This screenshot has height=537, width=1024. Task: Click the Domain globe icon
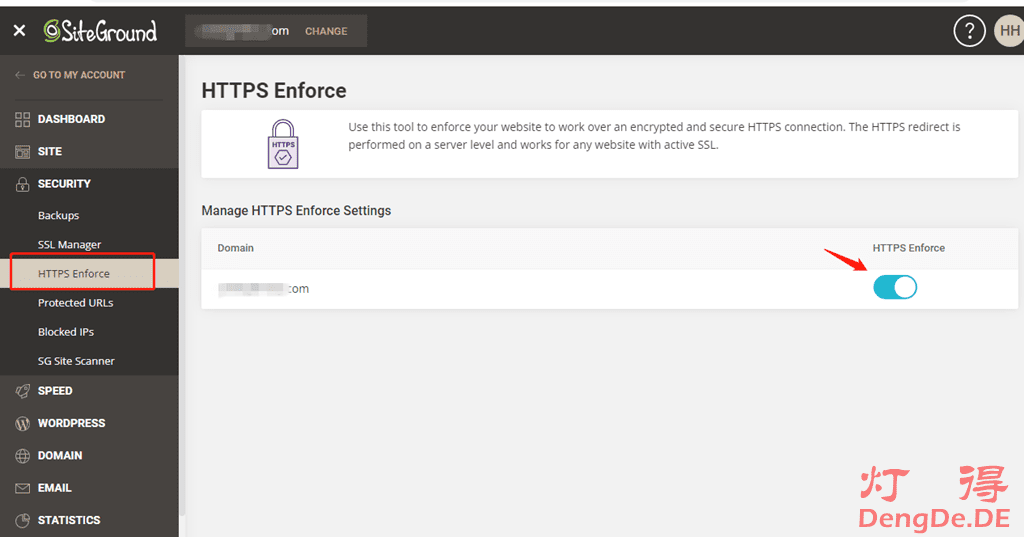(x=22, y=456)
